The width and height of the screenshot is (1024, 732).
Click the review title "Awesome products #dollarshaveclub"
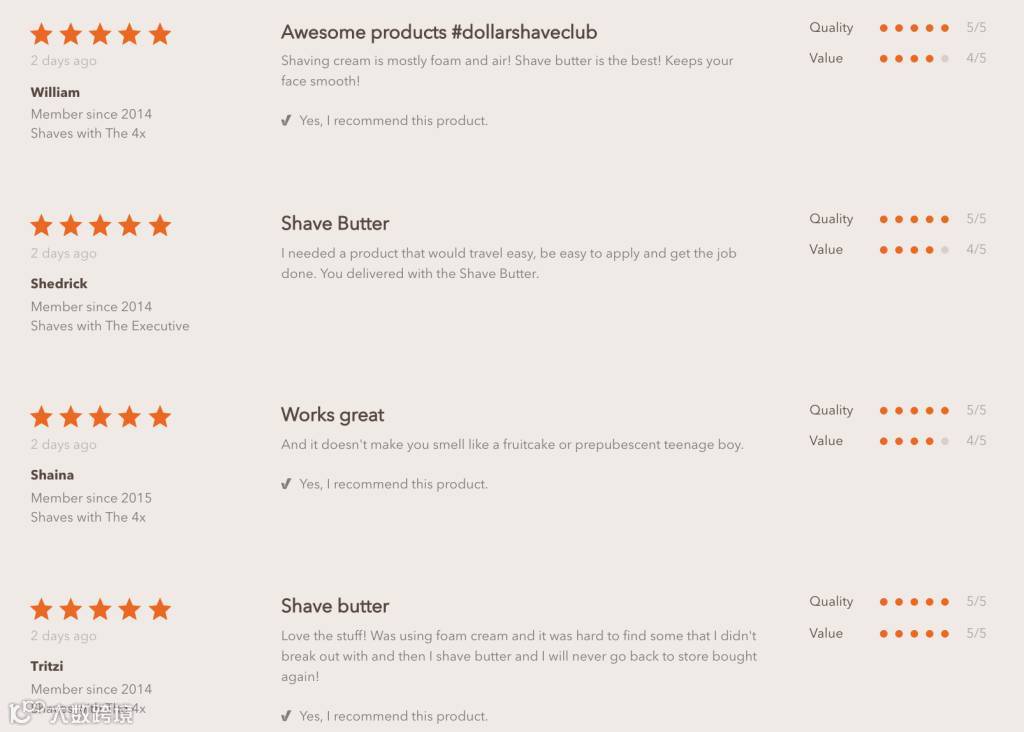tap(439, 32)
